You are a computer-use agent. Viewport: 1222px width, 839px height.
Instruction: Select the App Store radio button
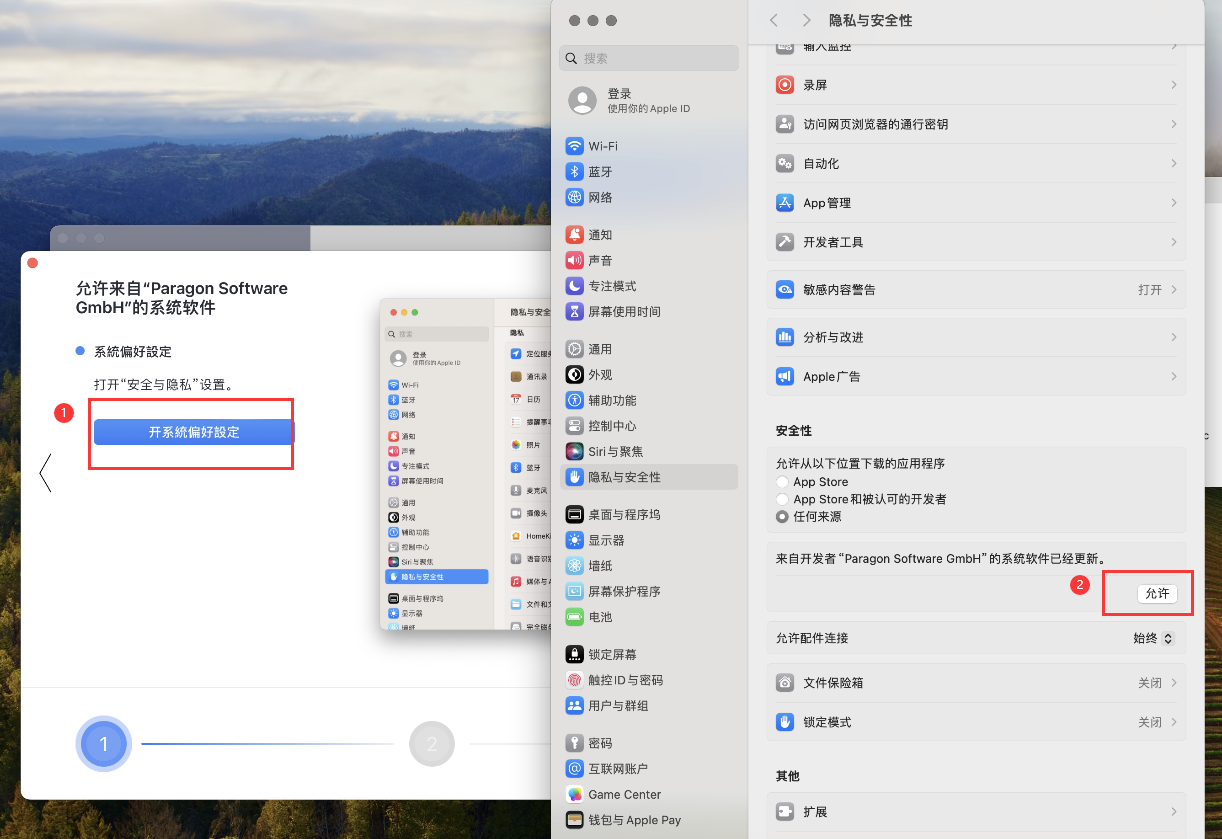pos(783,482)
